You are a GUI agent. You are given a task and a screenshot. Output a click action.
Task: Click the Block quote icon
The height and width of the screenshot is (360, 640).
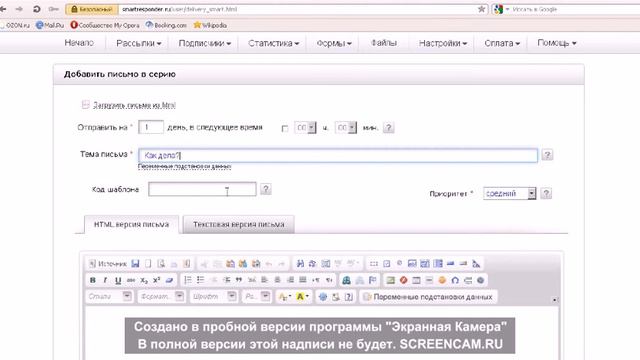click(239, 280)
